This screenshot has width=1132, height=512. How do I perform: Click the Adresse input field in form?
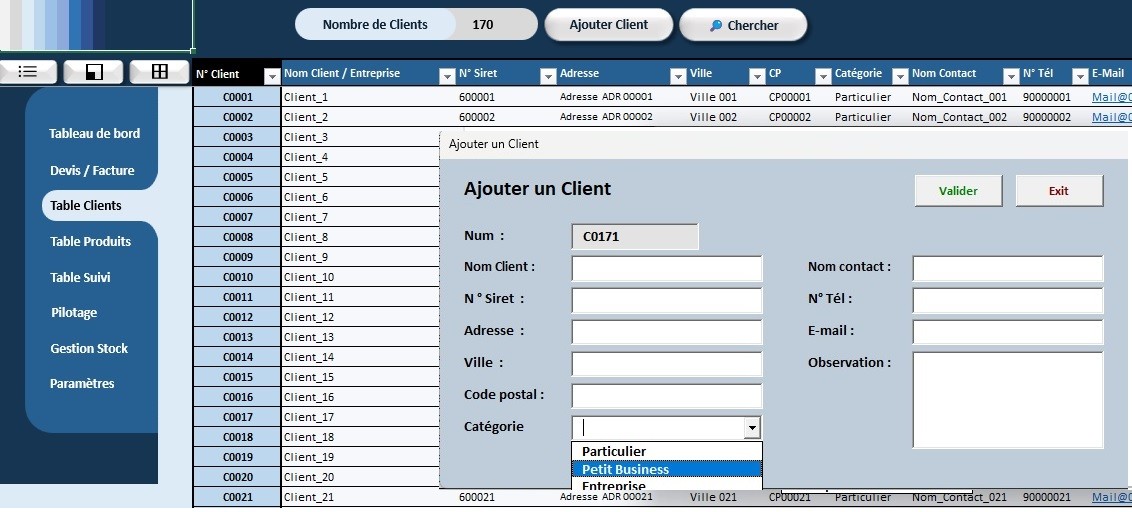667,332
